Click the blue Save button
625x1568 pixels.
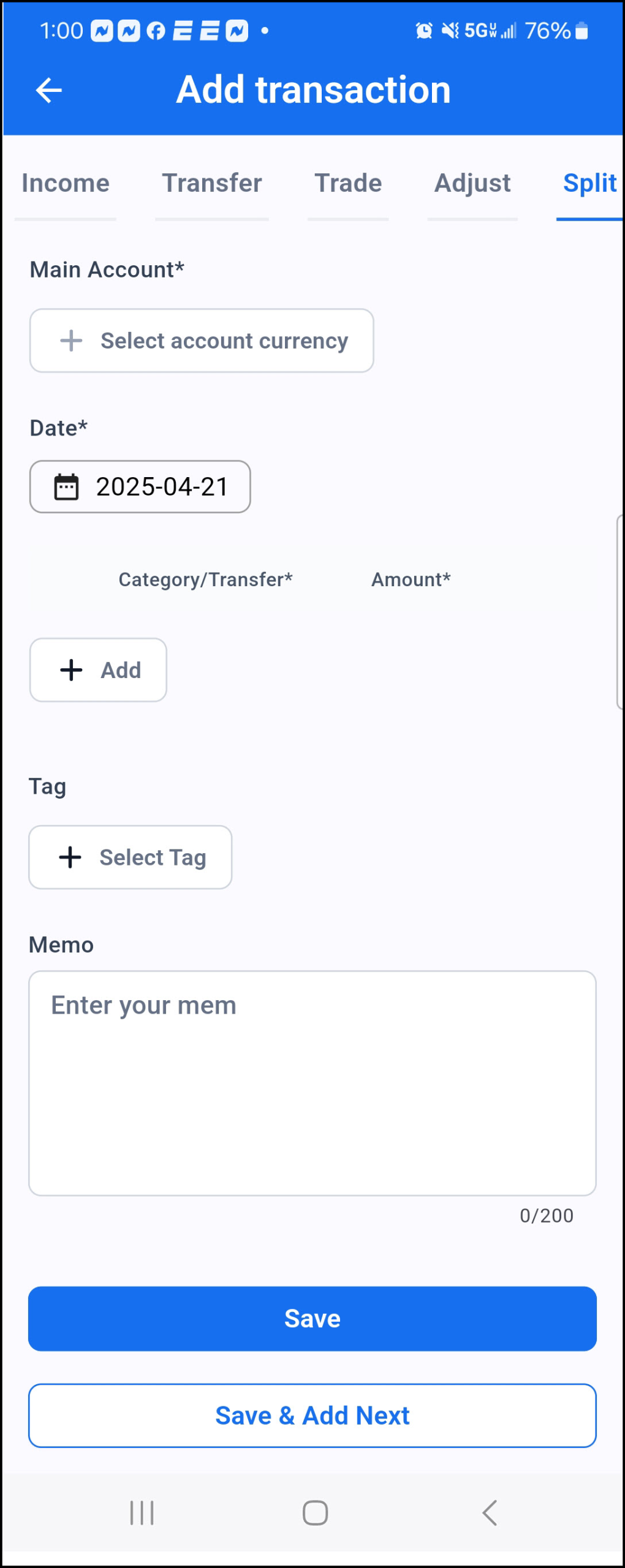click(312, 1319)
